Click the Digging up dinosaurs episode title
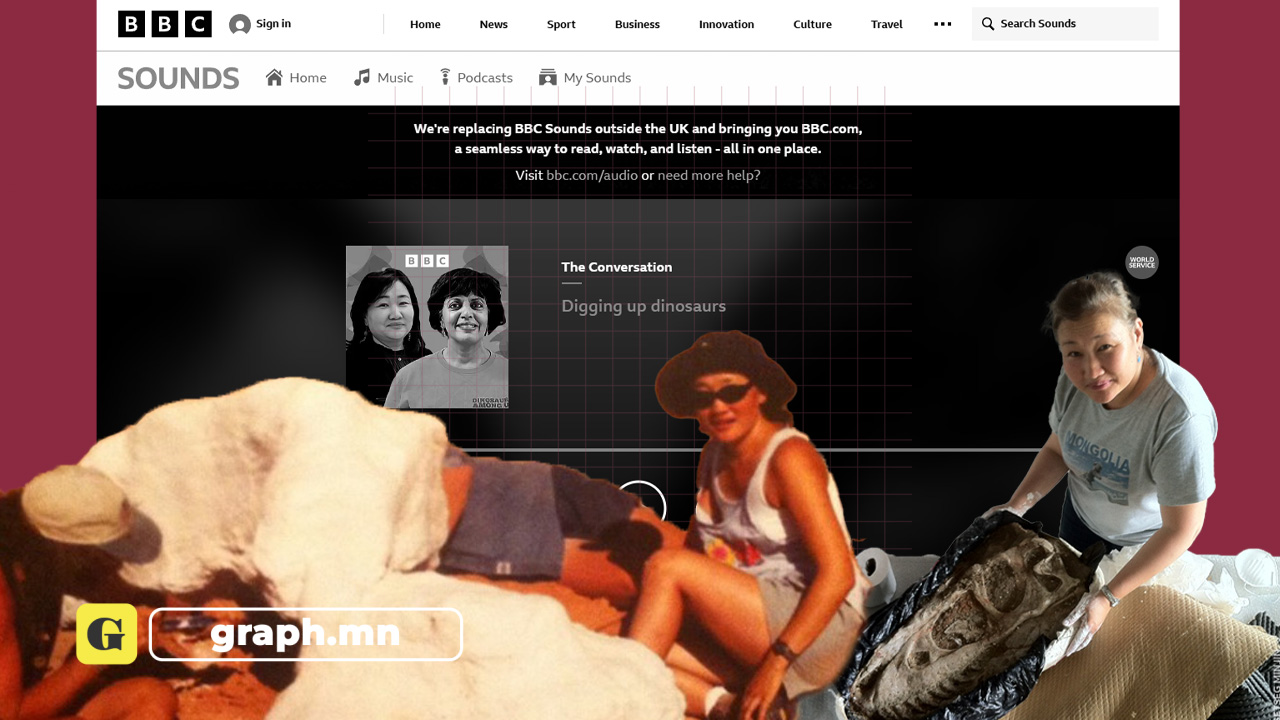Viewport: 1280px width, 720px height. pyautogui.click(x=643, y=306)
